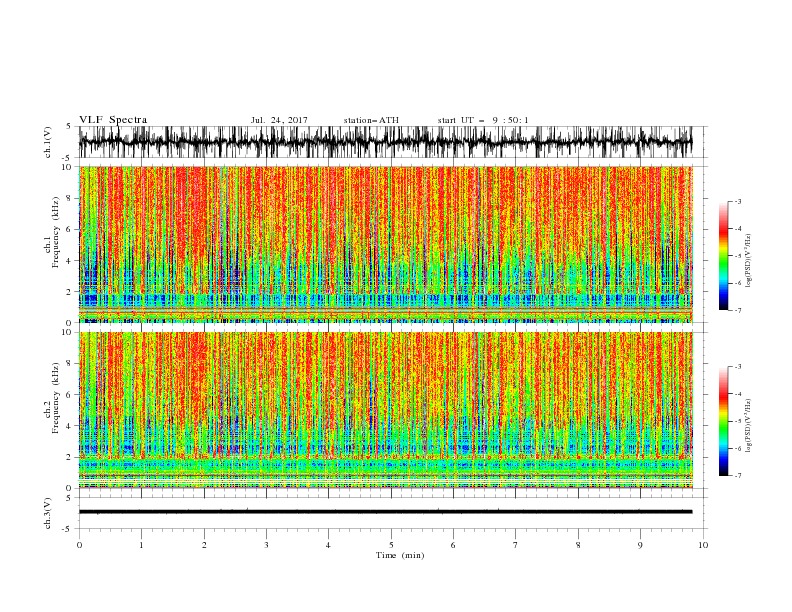Click the ch.2 PSD color scale bar
This screenshot has height=612, width=792.
[x=723, y=421]
